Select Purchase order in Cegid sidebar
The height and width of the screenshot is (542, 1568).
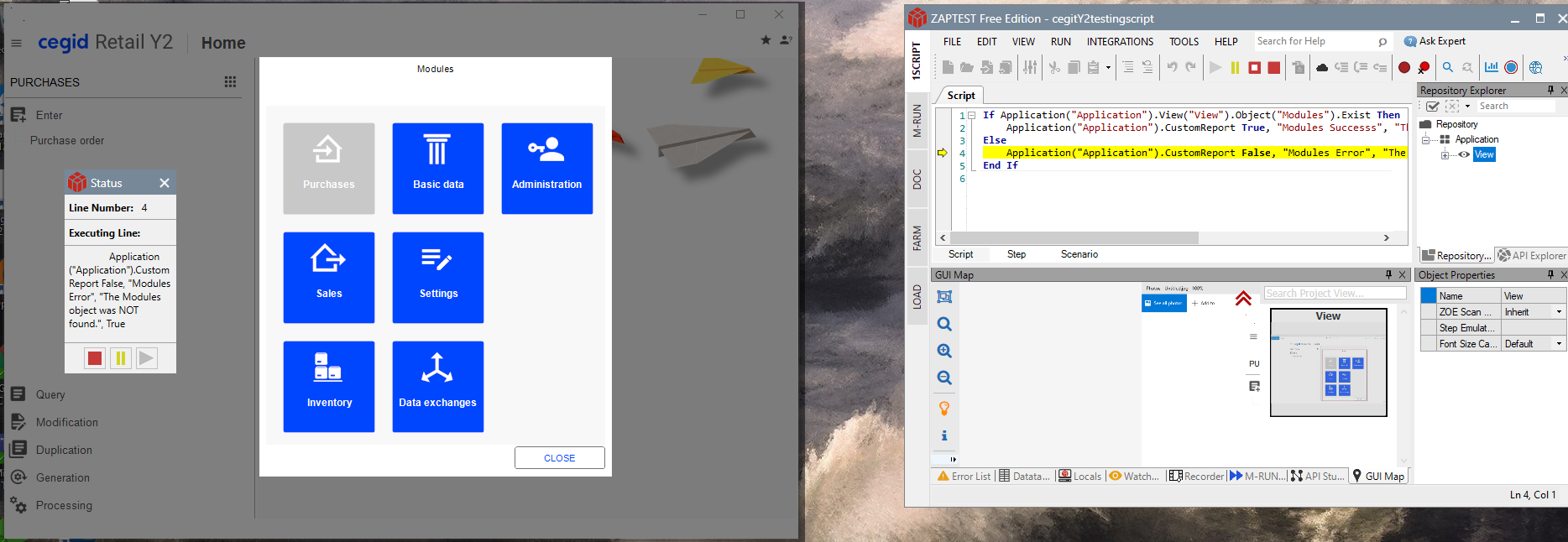click(x=67, y=140)
